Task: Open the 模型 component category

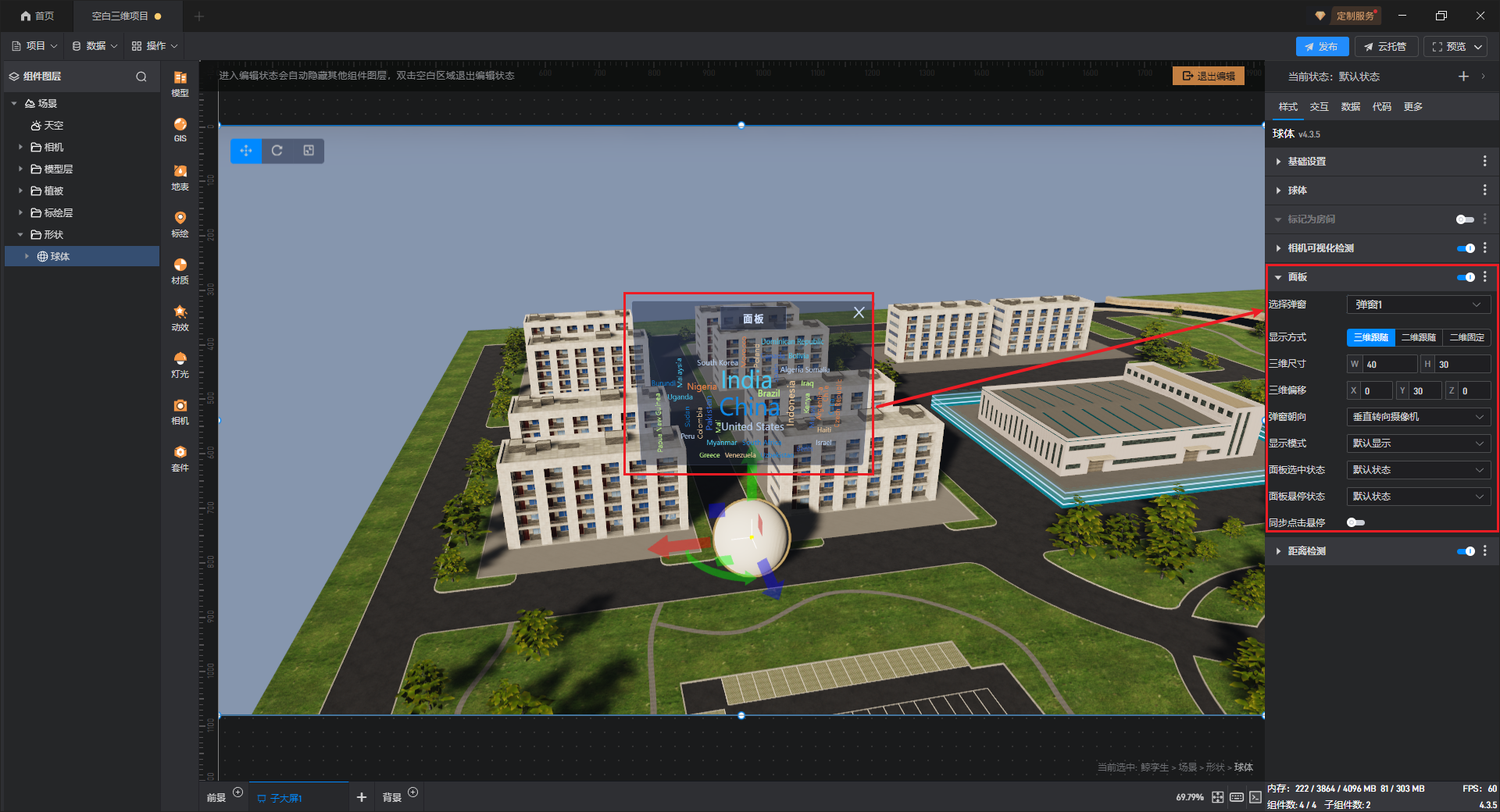Action: [180, 83]
